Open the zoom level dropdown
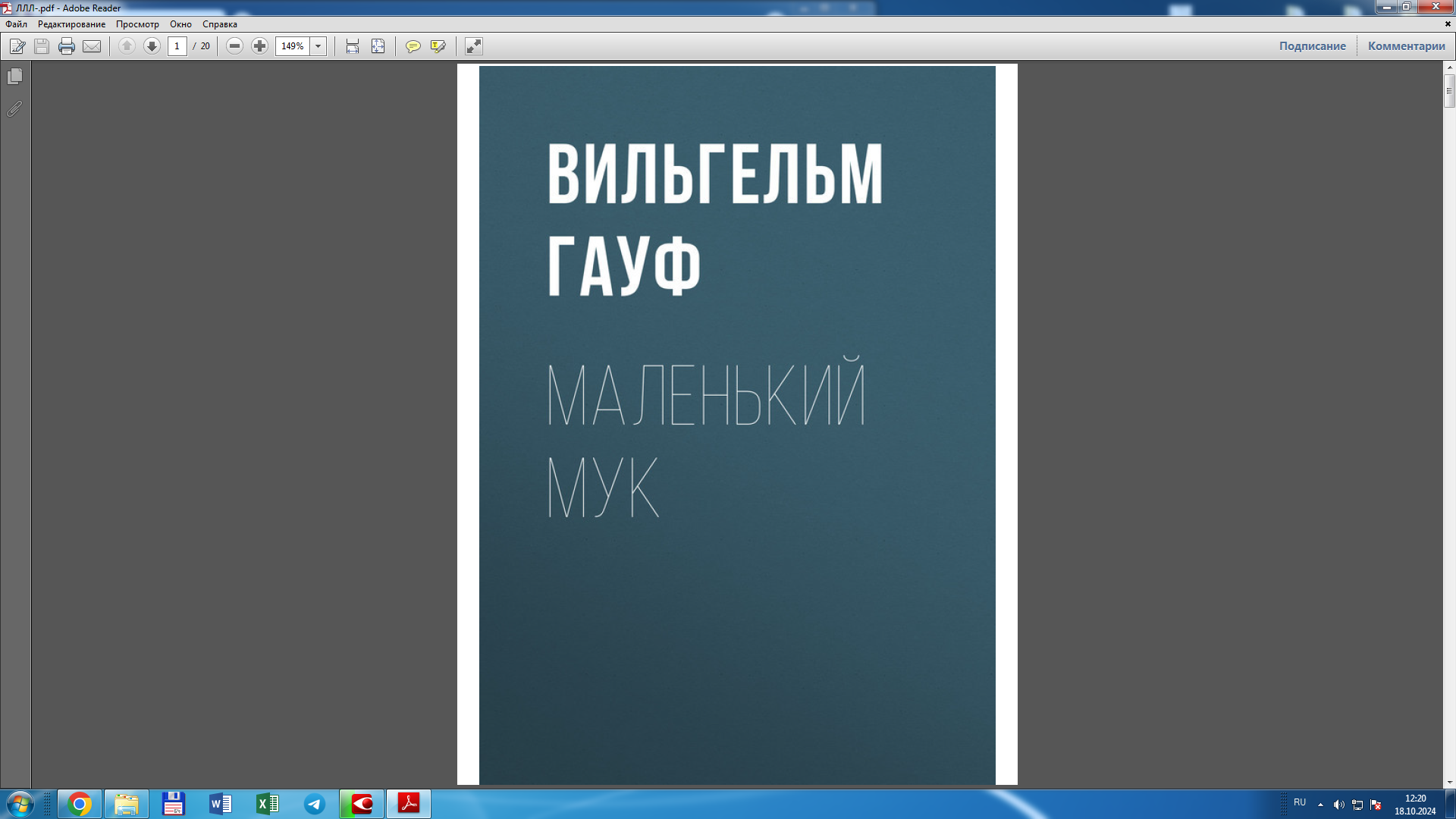 (x=318, y=46)
